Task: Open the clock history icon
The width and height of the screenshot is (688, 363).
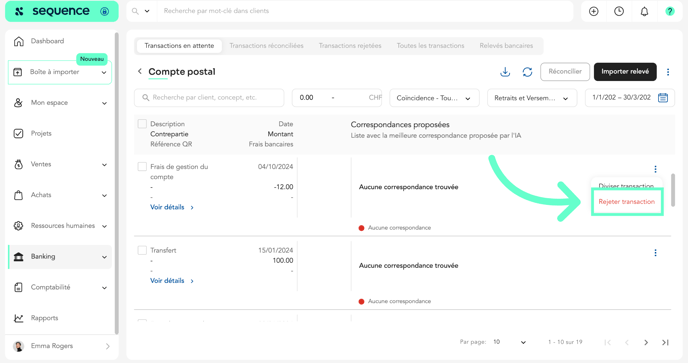Action: click(619, 11)
